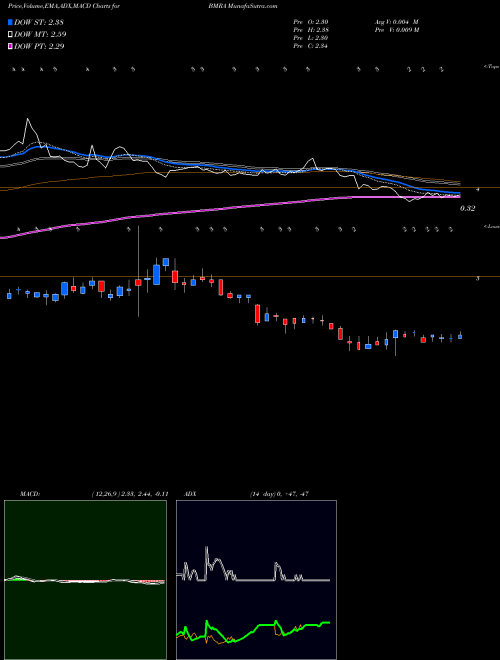Select the 'DOW PT: 2.29' legend text
The height and width of the screenshot is (660, 500).
pyautogui.click(x=39, y=46)
